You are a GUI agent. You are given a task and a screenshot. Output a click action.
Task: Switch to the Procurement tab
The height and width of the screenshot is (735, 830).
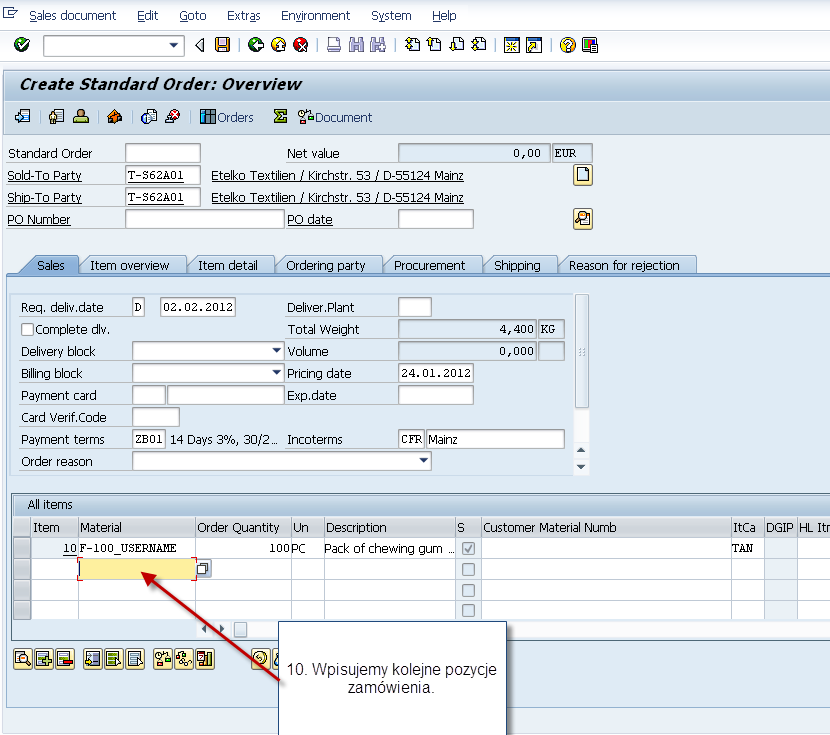tap(429, 265)
